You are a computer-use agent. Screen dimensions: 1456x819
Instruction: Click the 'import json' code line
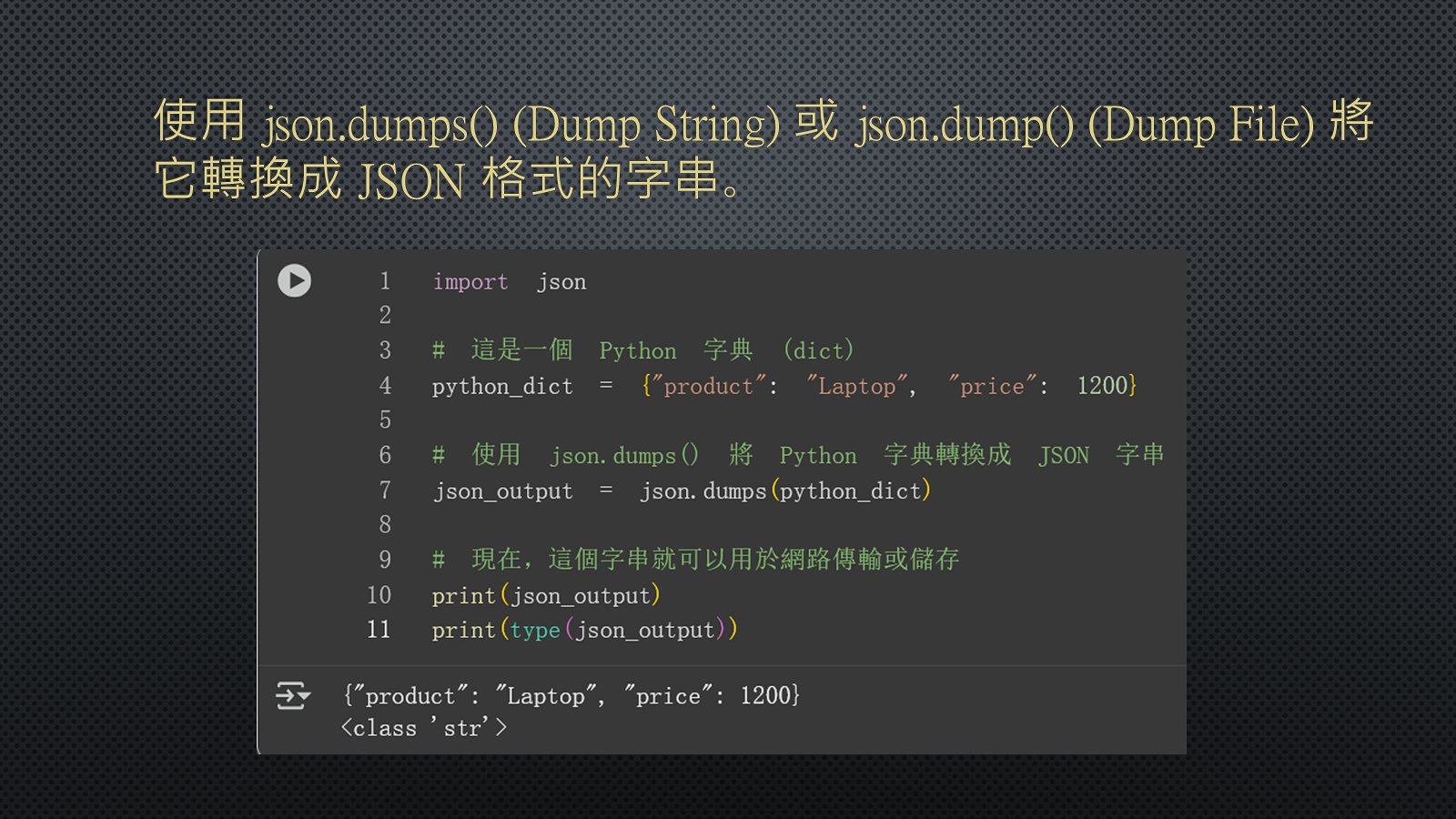509,282
